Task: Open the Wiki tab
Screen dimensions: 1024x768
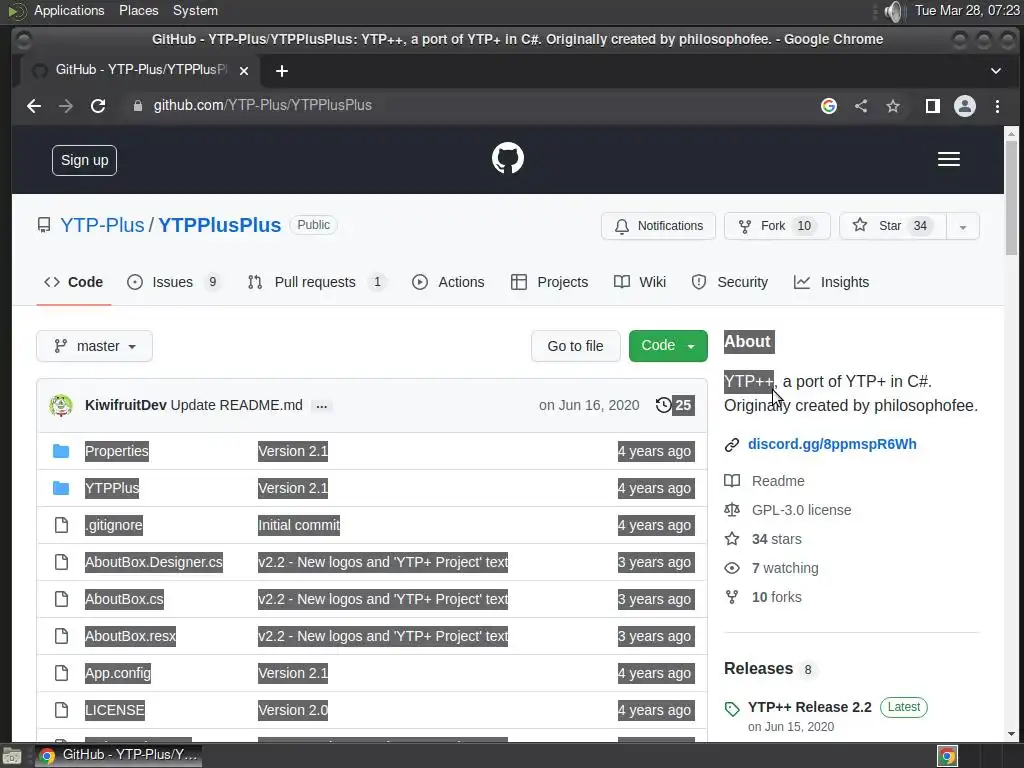Action: point(640,282)
